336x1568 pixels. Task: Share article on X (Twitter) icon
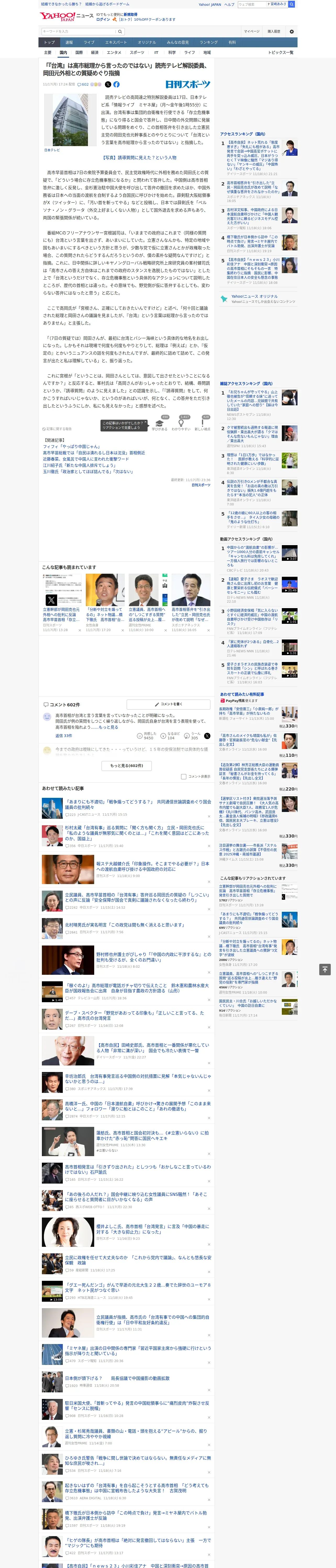click(x=108, y=85)
